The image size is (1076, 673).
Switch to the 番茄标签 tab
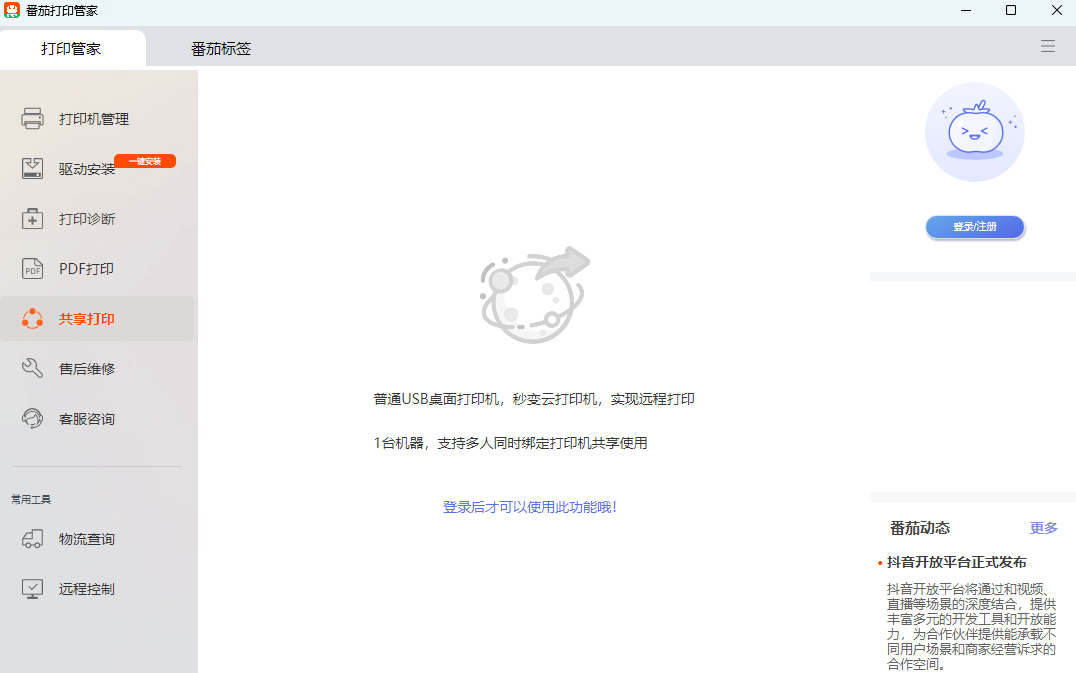tap(221, 49)
